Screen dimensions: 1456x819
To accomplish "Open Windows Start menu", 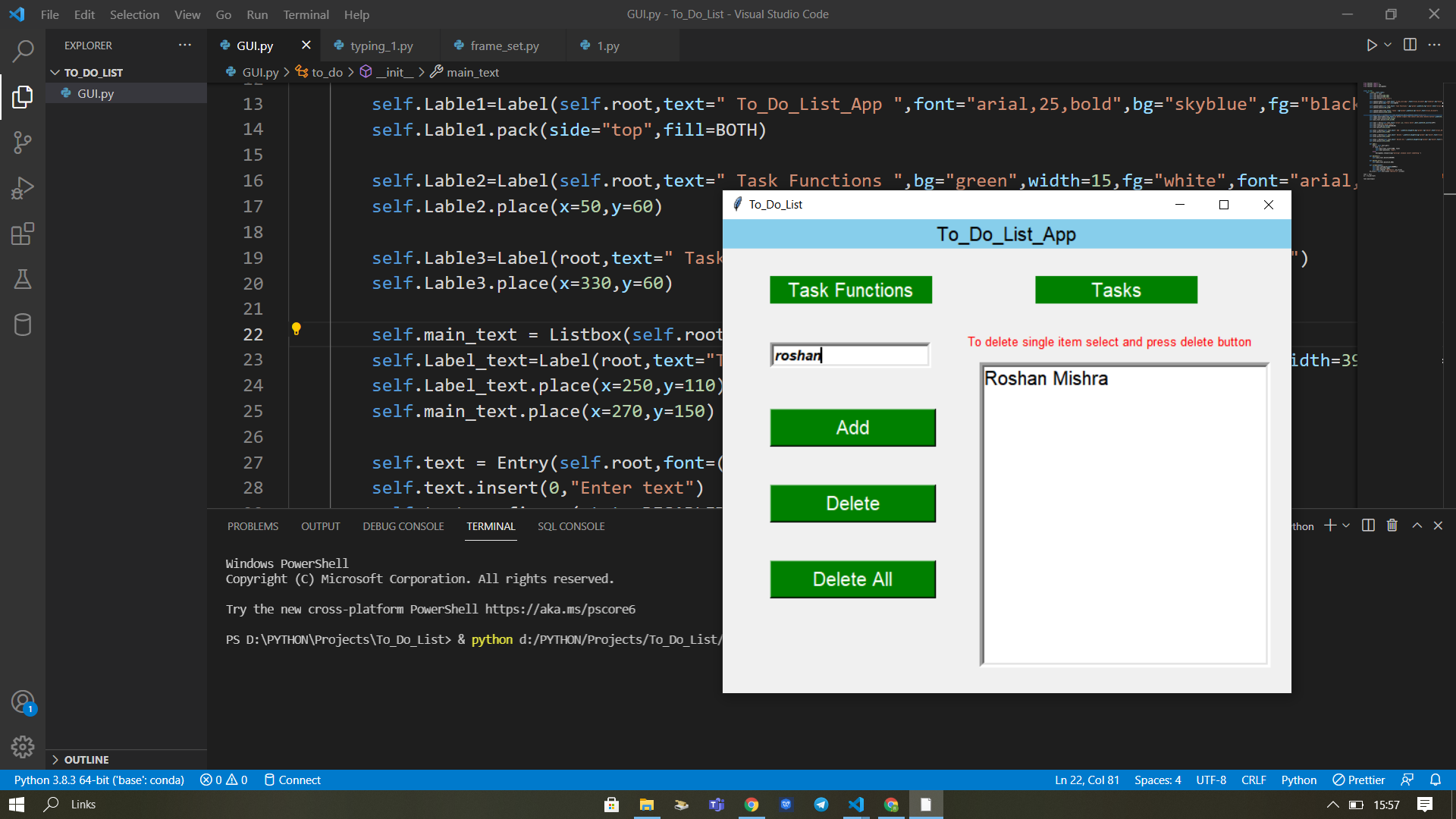I will tap(17, 805).
